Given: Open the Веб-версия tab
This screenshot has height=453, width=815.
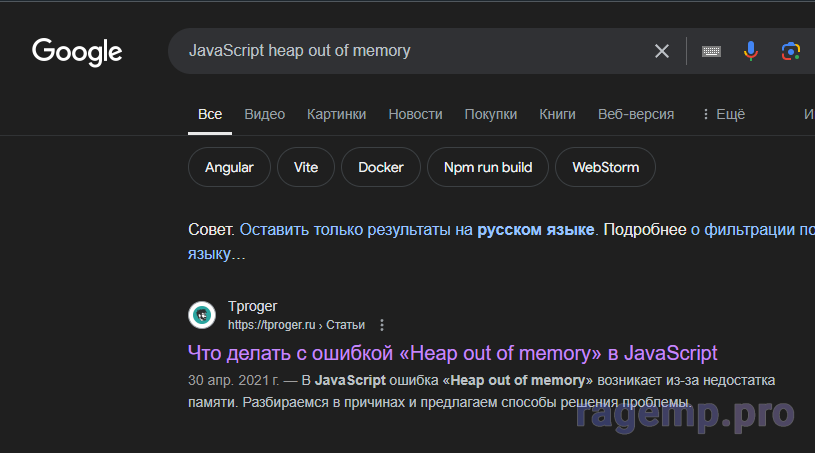Looking at the screenshot, I should [x=636, y=114].
